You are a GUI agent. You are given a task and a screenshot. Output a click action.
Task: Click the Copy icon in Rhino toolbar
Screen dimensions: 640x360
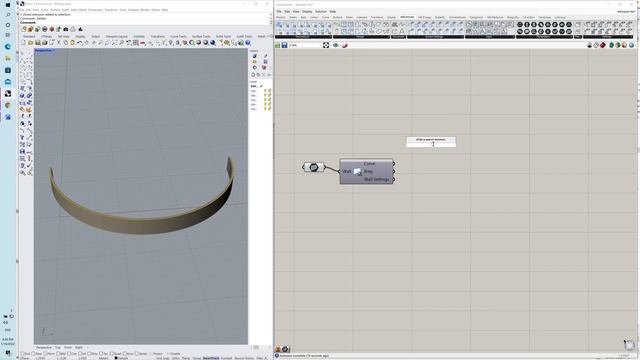click(x=65, y=42)
